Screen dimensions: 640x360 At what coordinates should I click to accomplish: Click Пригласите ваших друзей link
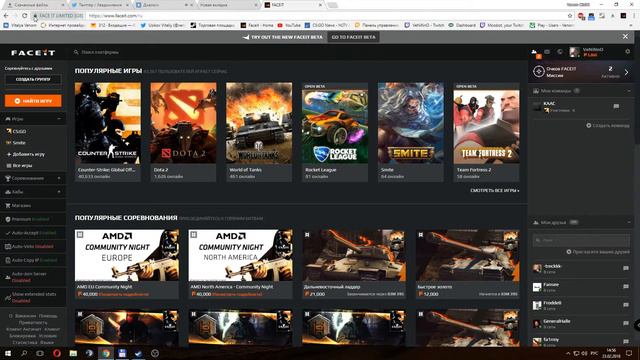pos(598,252)
